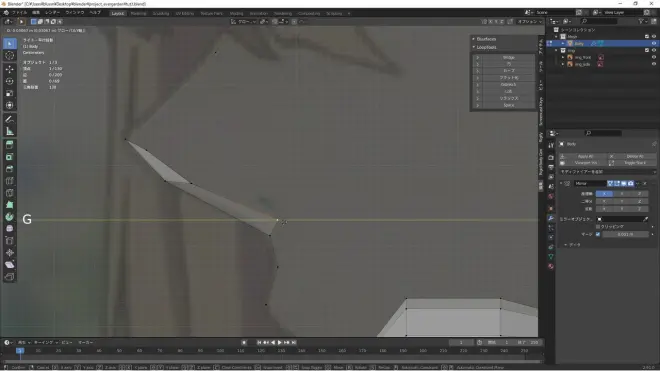The width and height of the screenshot is (660, 371).
Task: Open the Render menu
Action: click(53, 13)
